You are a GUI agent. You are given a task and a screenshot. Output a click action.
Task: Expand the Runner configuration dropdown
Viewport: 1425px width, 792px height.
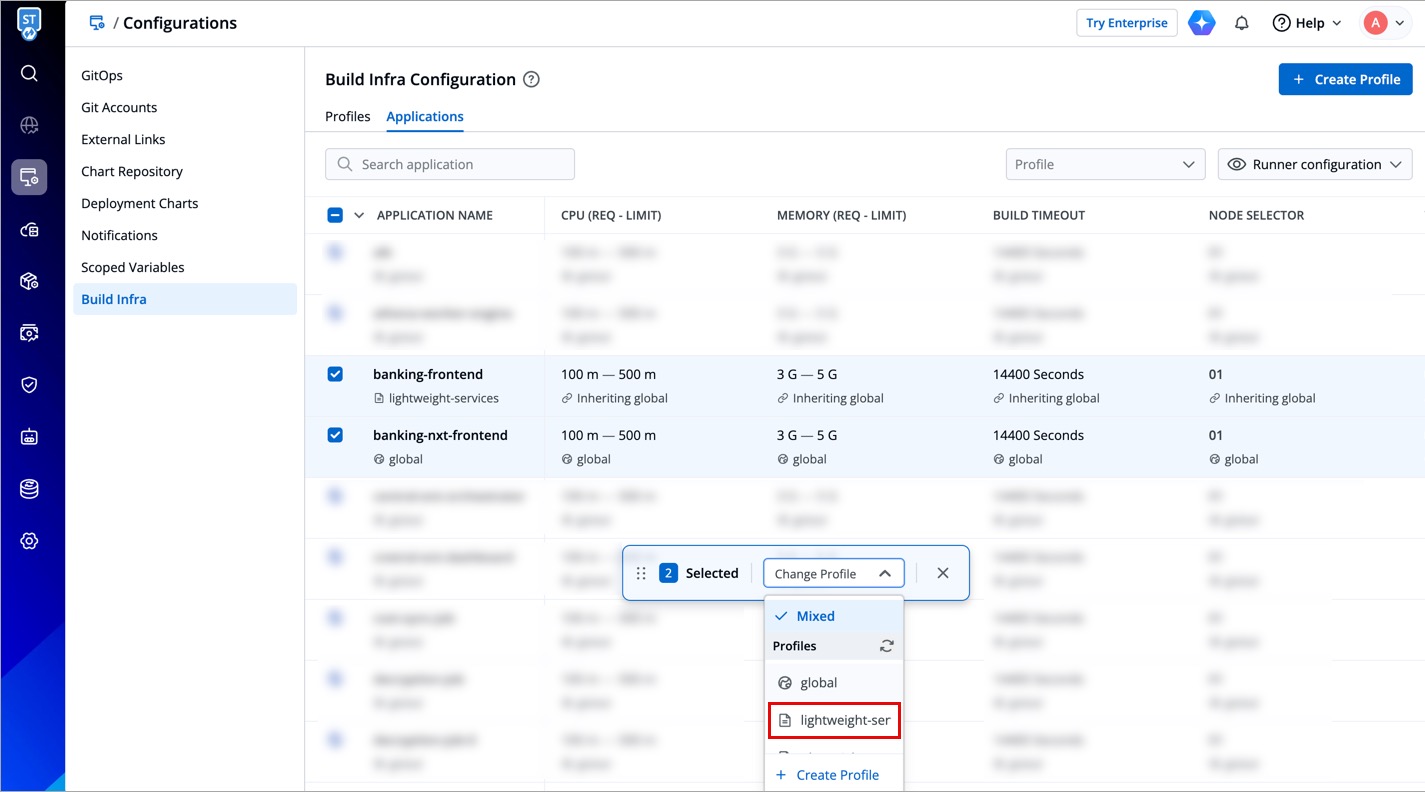(1314, 164)
